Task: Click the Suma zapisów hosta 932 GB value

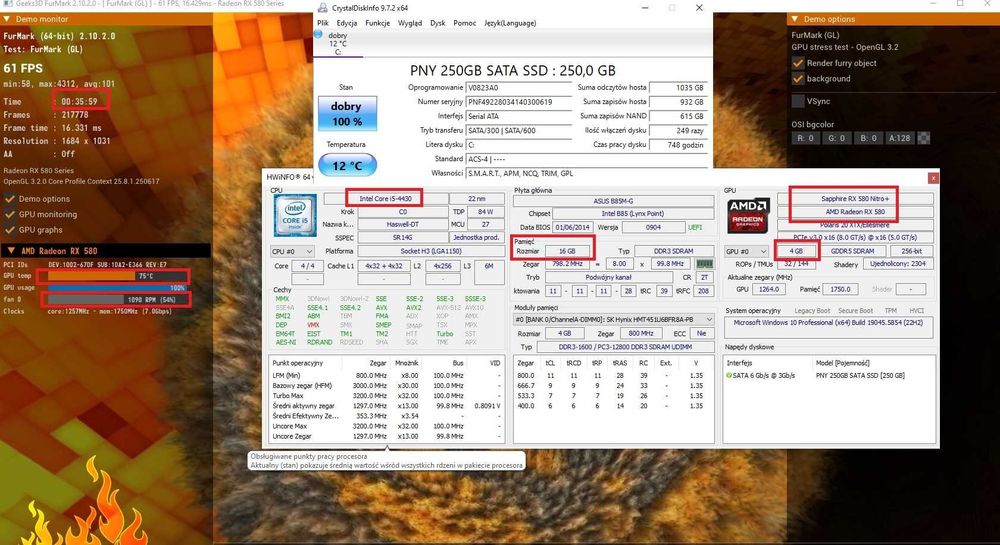Action: tap(678, 102)
